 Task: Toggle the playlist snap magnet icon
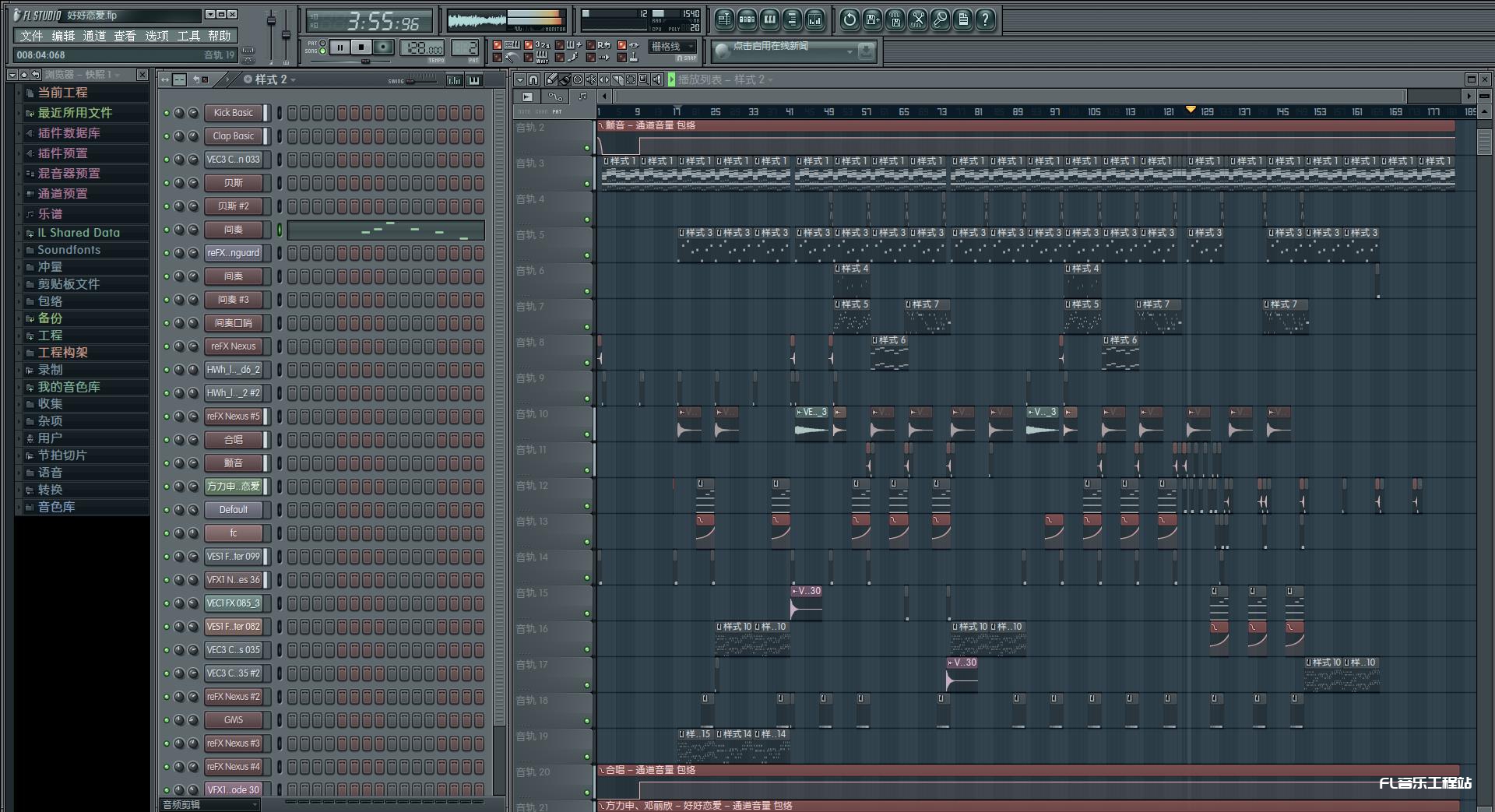point(533,79)
